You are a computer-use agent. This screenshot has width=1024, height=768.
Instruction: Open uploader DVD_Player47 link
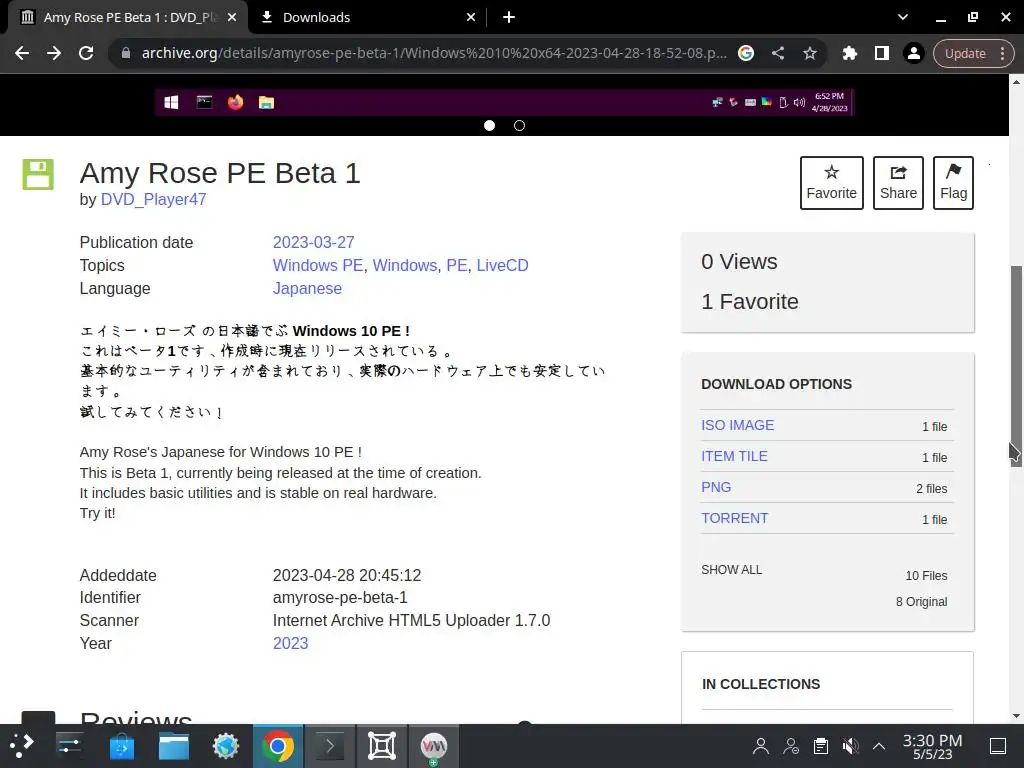pos(153,199)
